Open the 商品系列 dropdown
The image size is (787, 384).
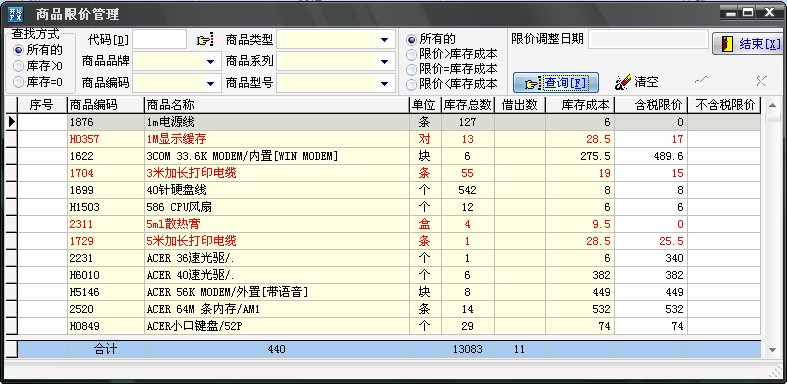[384, 62]
